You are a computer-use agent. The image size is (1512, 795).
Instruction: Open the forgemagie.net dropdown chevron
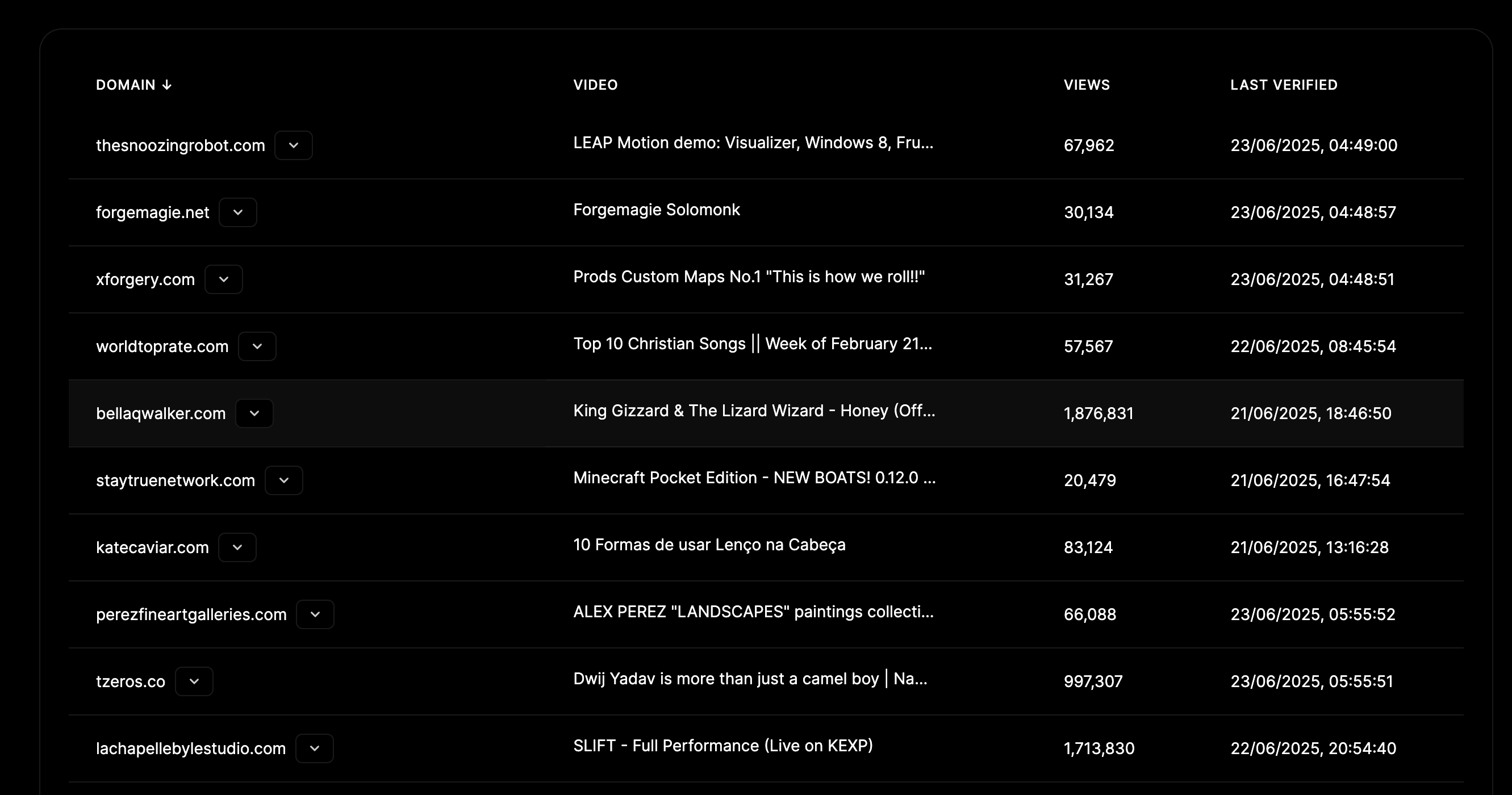238,212
